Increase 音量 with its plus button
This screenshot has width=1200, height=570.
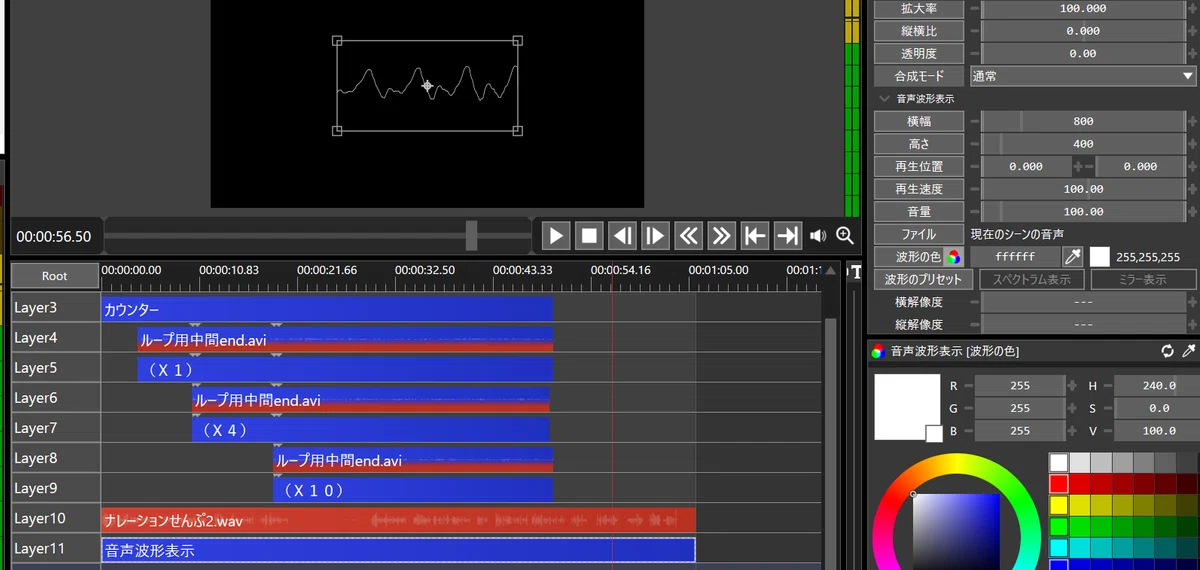1192,211
